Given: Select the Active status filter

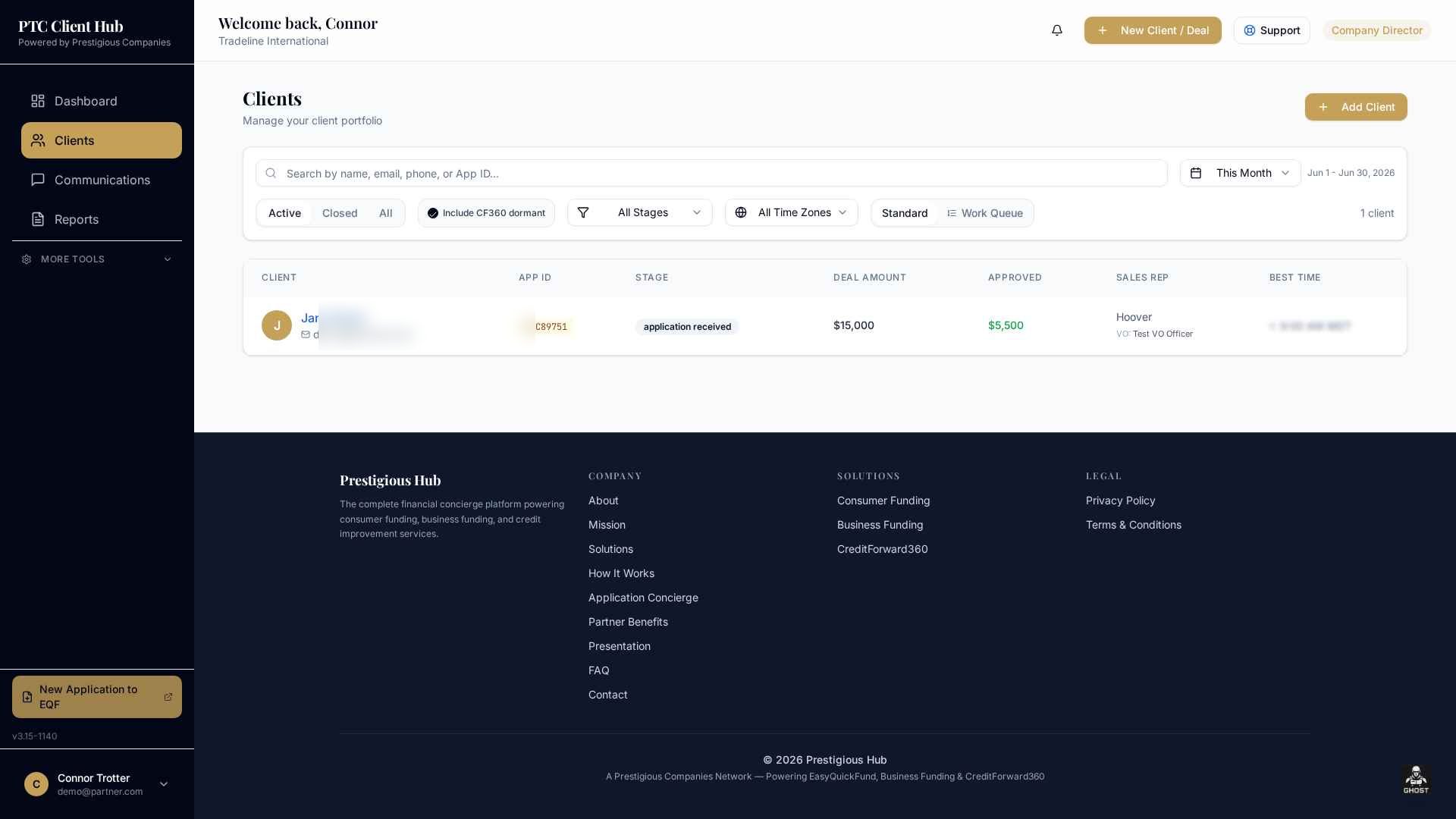Looking at the screenshot, I should pos(284,213).
